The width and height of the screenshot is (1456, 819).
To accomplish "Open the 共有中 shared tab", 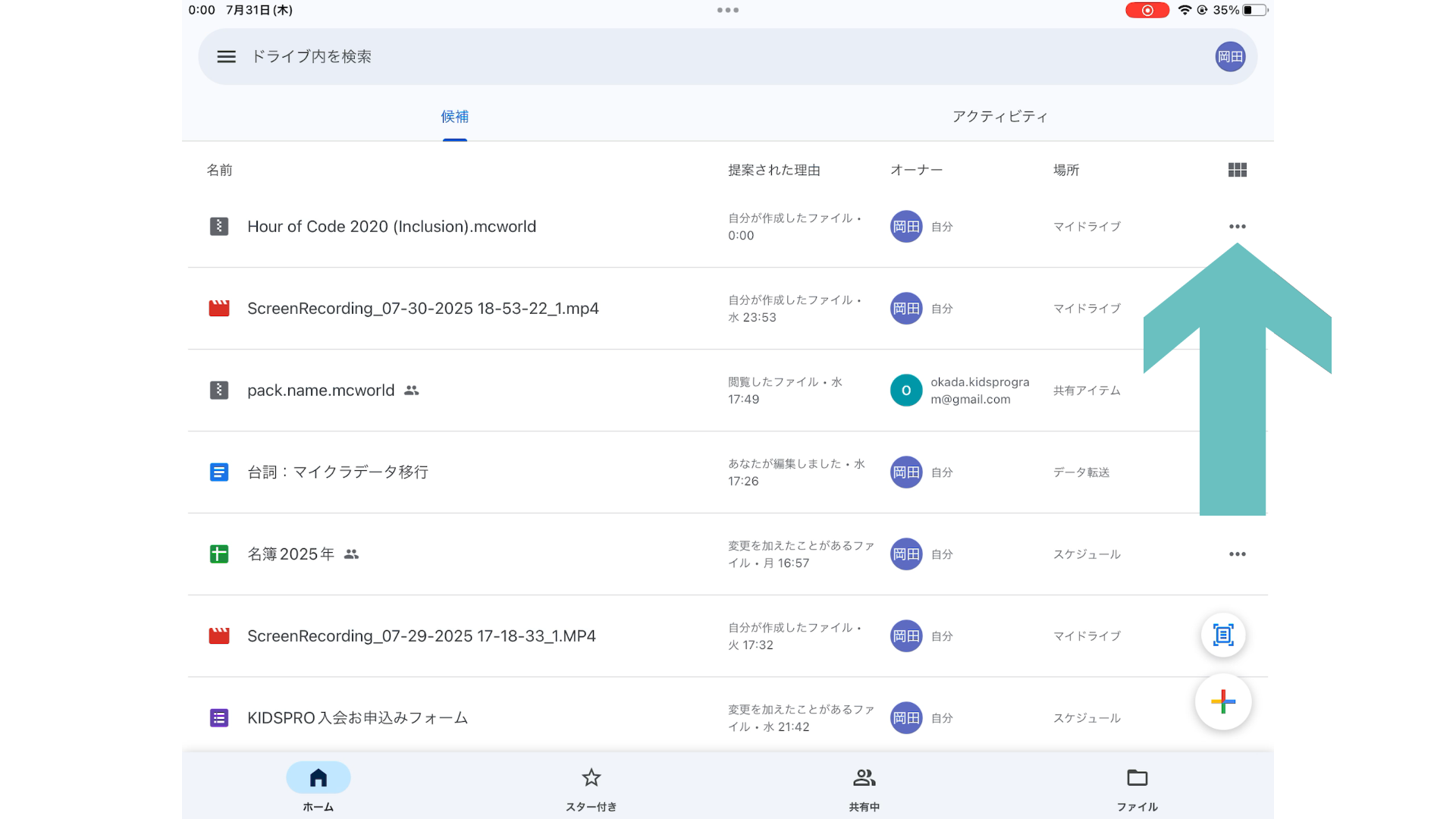I will point(864,786).
